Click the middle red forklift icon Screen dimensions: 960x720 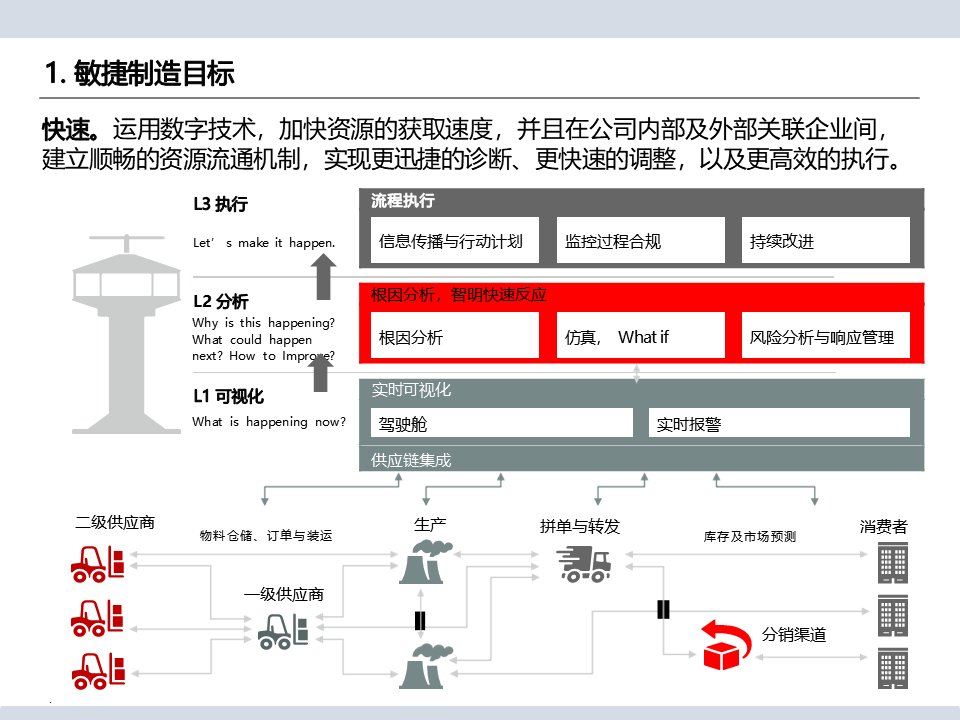pos(98,618)
